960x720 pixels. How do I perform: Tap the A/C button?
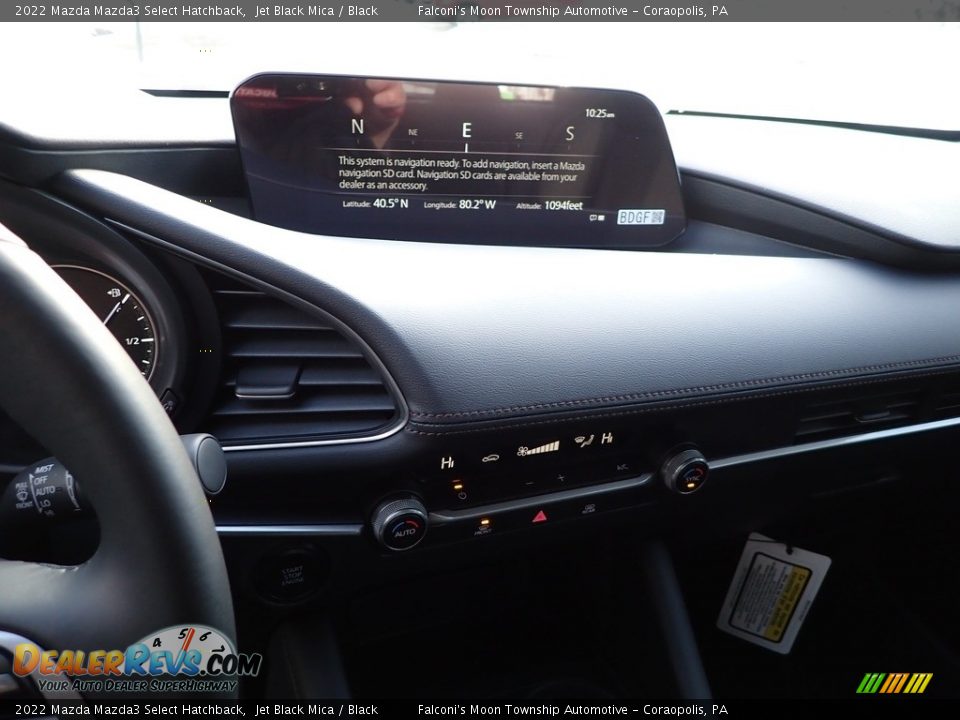(622, 468)
